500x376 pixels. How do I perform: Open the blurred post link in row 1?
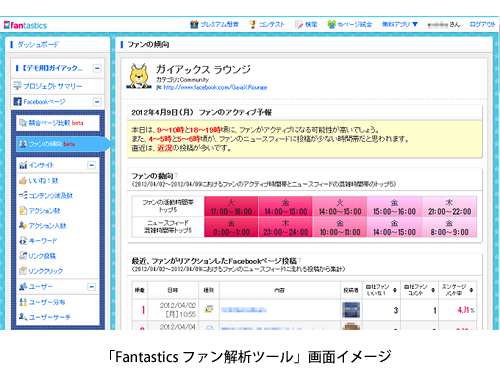point(244,310)
